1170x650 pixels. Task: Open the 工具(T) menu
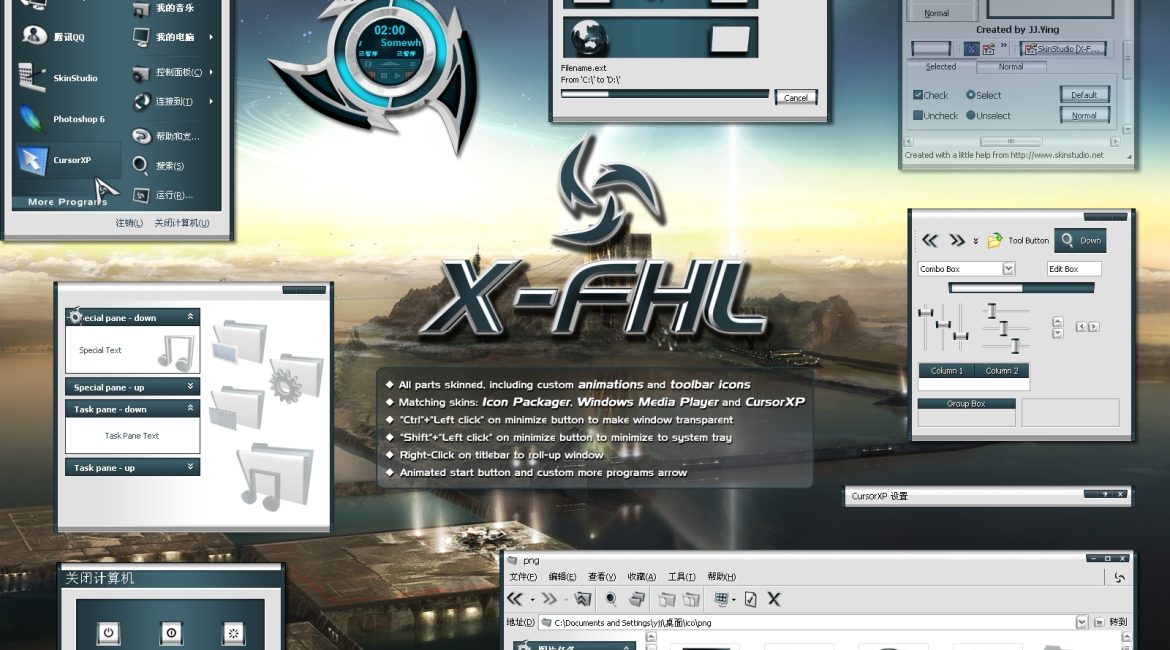(x=681, y=577)
